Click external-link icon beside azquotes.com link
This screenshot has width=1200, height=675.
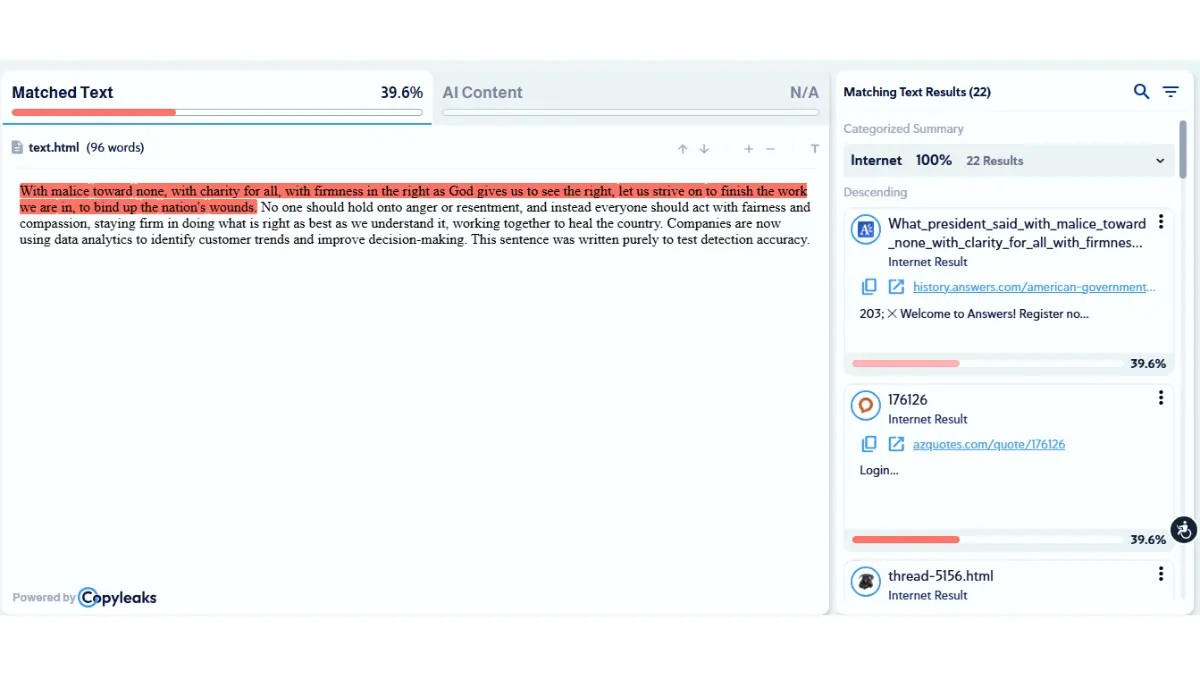pyautogui.click(x=896, y=444)
